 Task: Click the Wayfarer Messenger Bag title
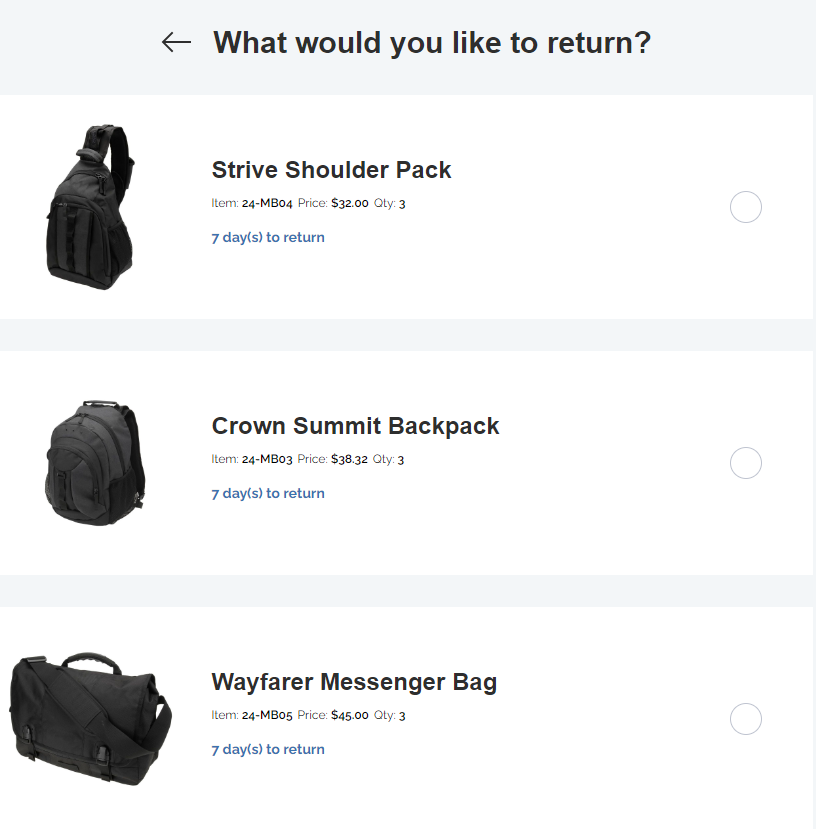[354, 681]
